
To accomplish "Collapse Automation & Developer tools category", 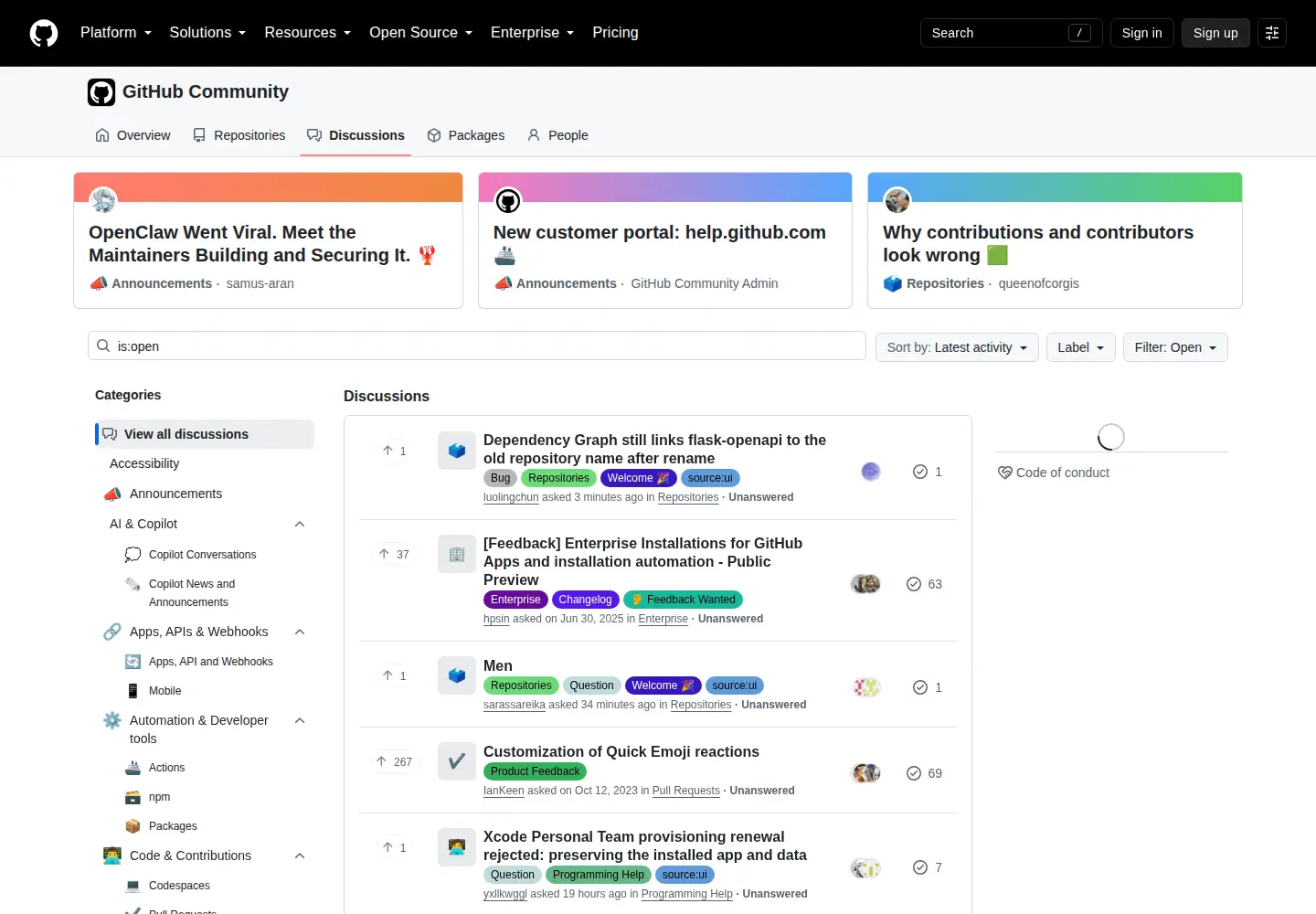I will tap(300, 720).
